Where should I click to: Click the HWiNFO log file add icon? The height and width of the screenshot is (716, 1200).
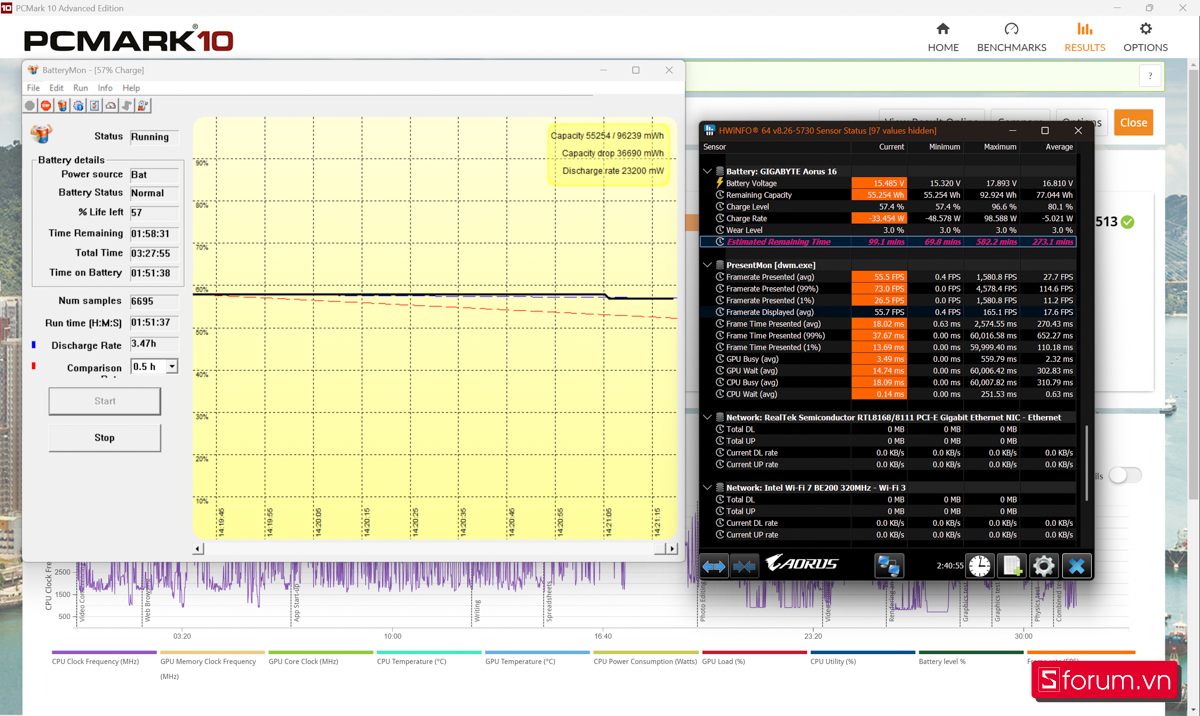coord(1012,566)
